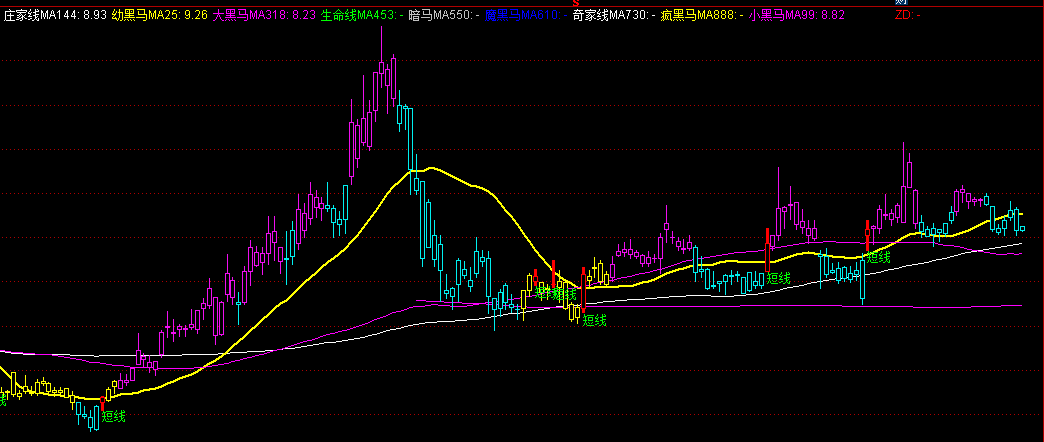Click the red signal bar at the bottom-left low

click(x=103, y=402)
